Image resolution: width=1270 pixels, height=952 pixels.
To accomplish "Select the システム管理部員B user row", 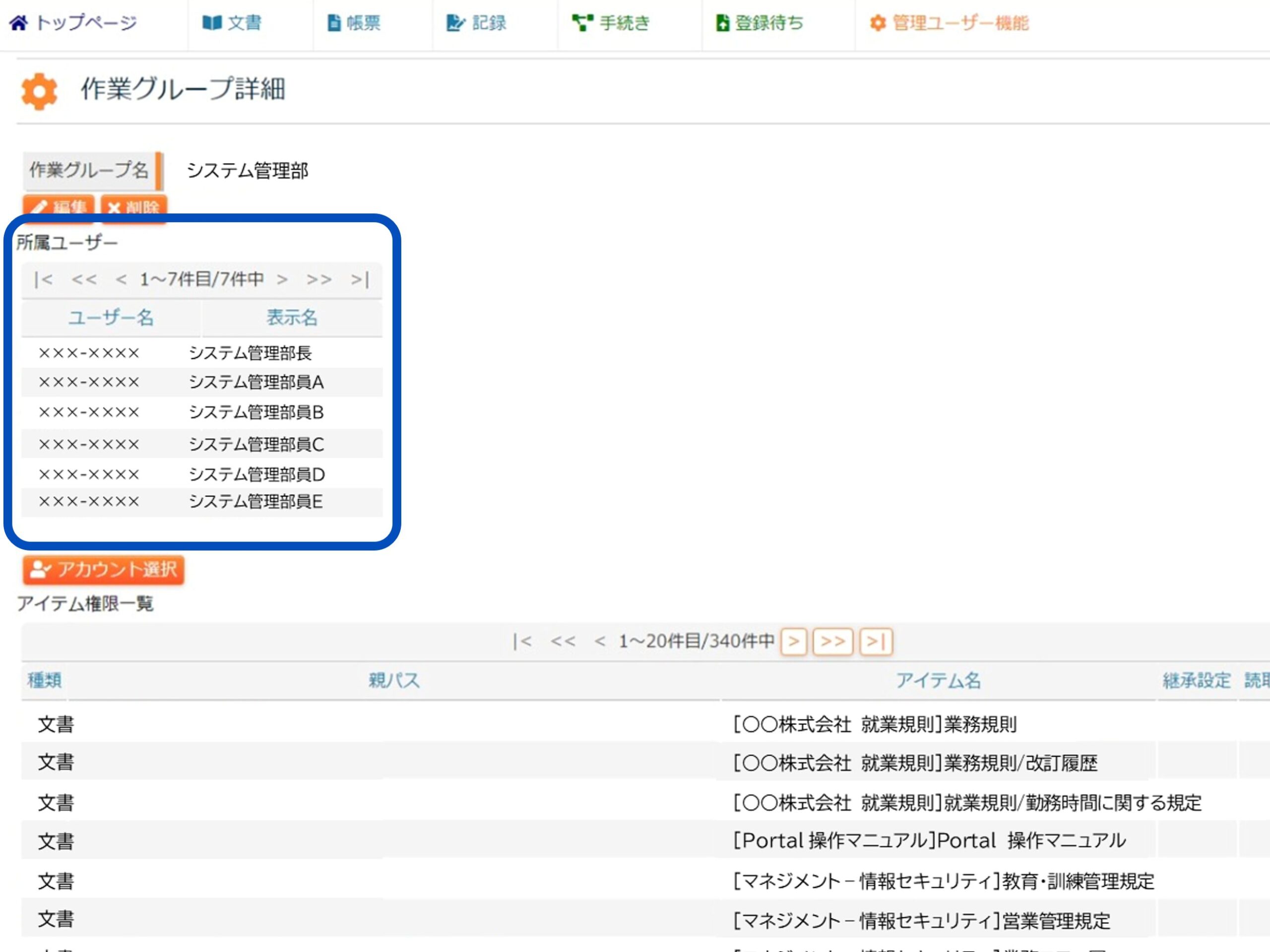I will click(x=256, y=412).
